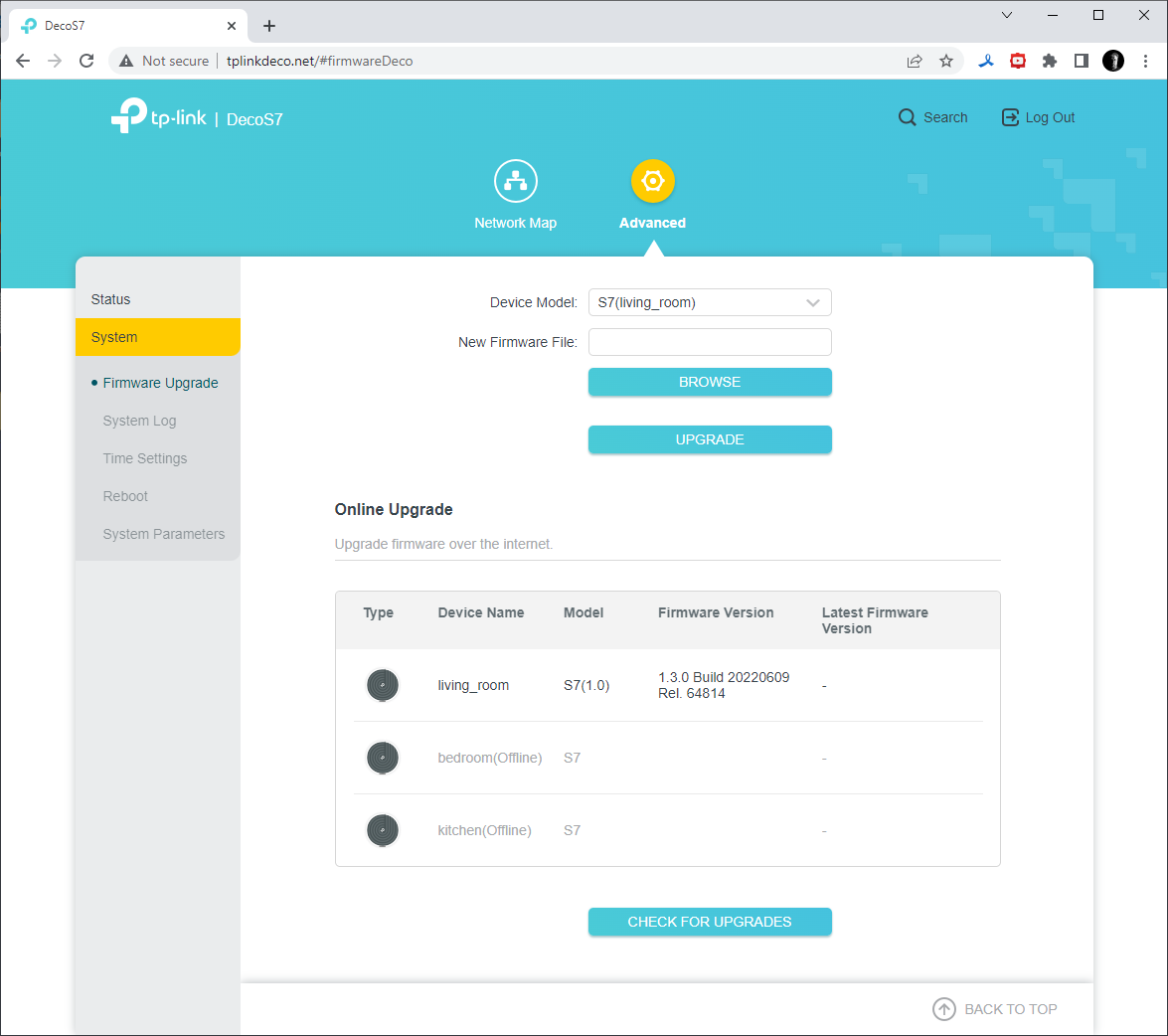Screen dimensions: 1168x1036
Task: Click the UPGRADE button
Action: (x=709, y=439)
